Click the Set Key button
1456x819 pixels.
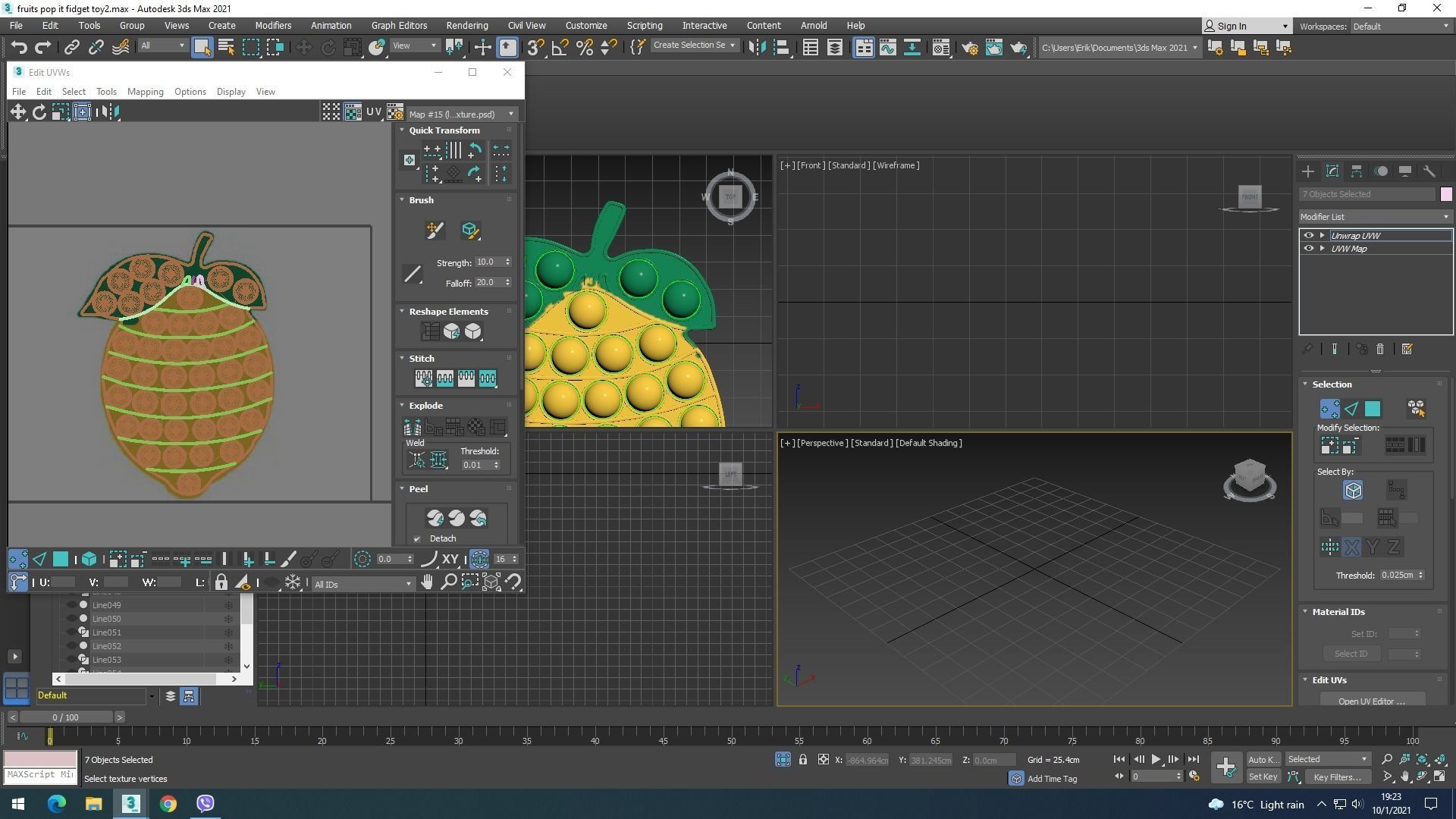(x=1263, y=777)
